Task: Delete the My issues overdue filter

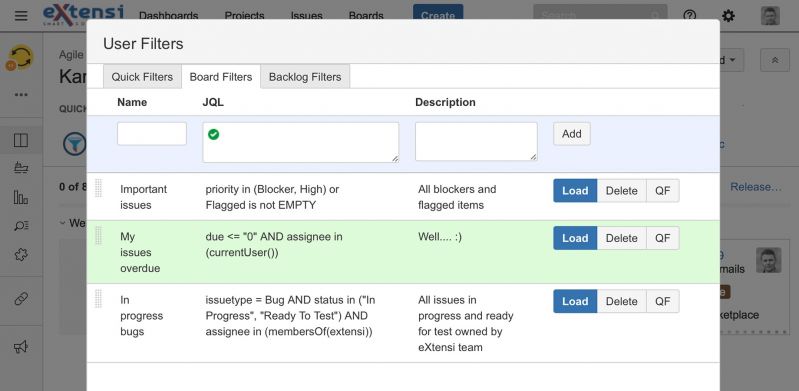Action: [x=621, y=238]
